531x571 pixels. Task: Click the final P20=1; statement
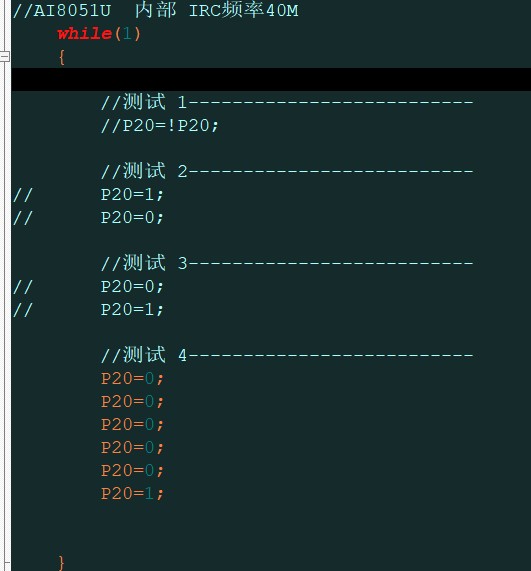[132, 493]
